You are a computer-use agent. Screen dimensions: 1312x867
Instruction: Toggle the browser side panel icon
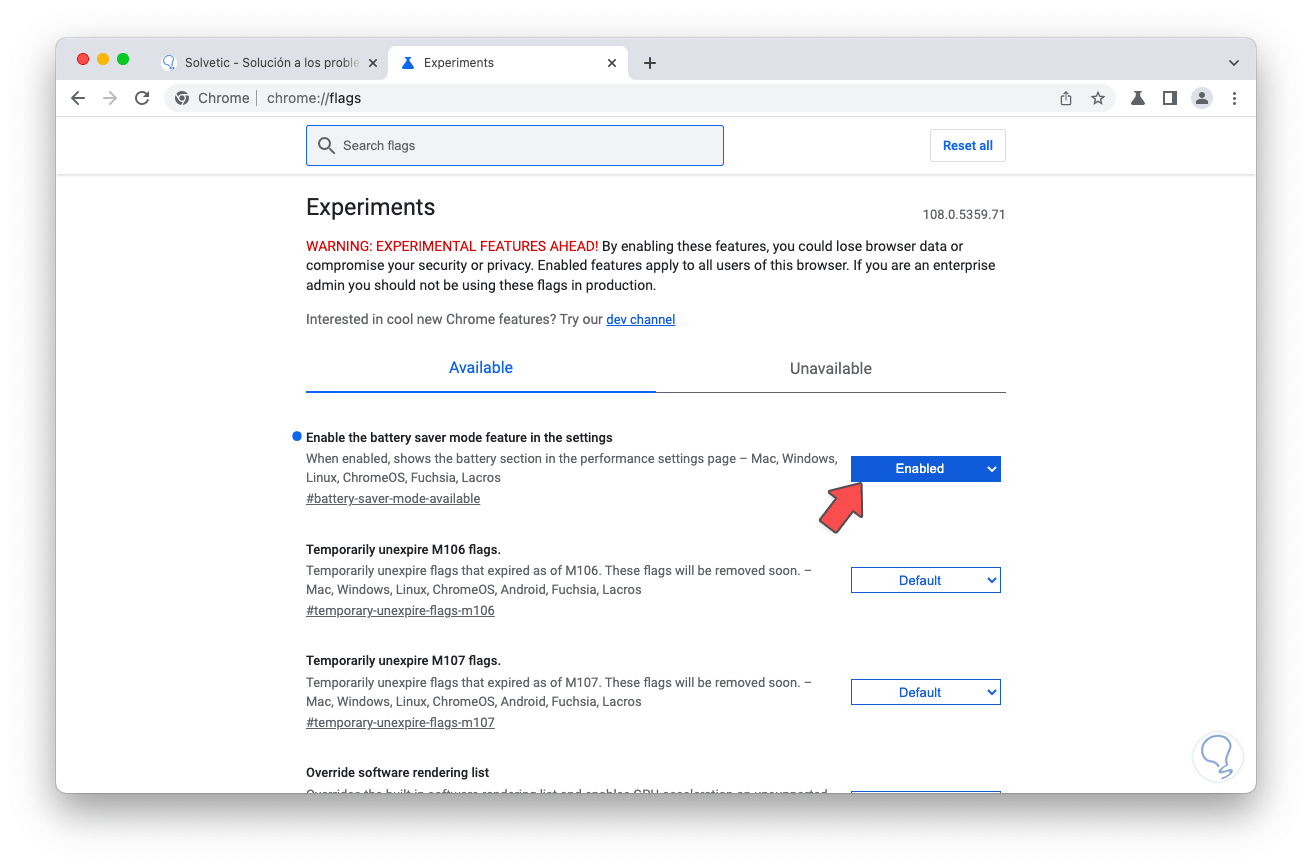coord(1170,98)
